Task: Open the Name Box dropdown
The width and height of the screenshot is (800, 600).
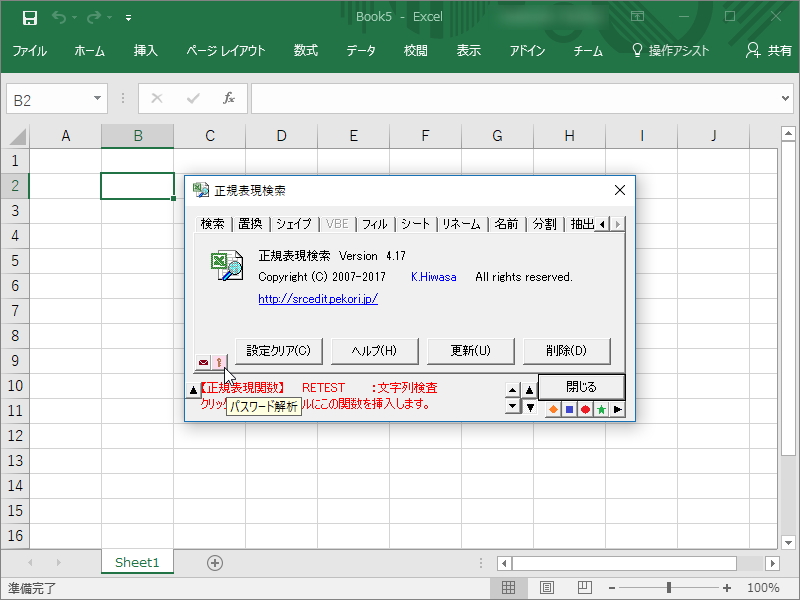Action: click(98, 99)
